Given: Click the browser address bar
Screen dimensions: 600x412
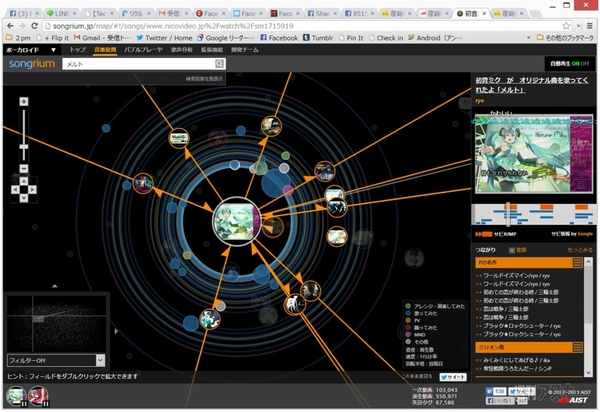Looking at the screenshot, I should 302,26.
